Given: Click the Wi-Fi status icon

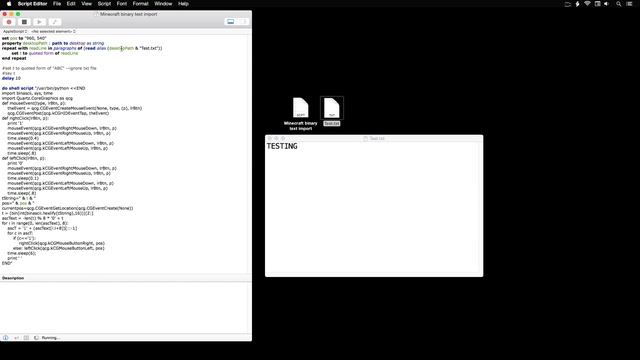Looking at the screenshot, I should [587, 4].
